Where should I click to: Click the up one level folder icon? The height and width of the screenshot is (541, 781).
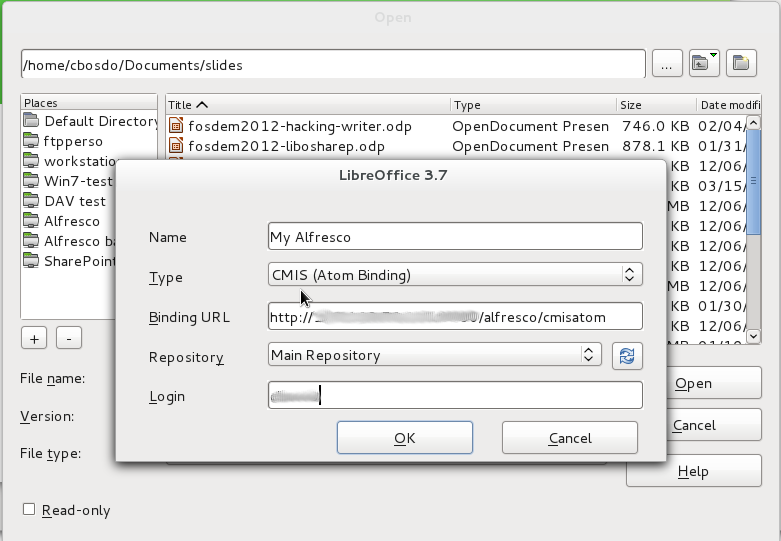[704, 63]
